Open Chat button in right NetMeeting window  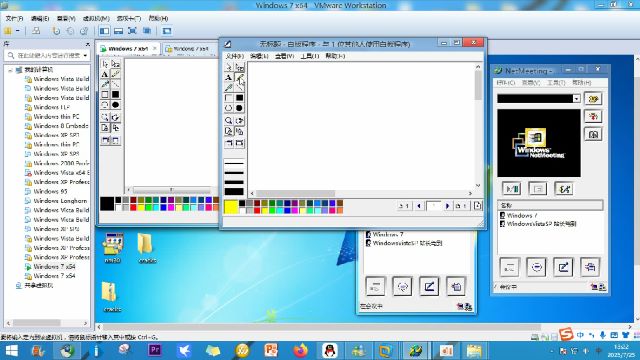click(536, 267)
